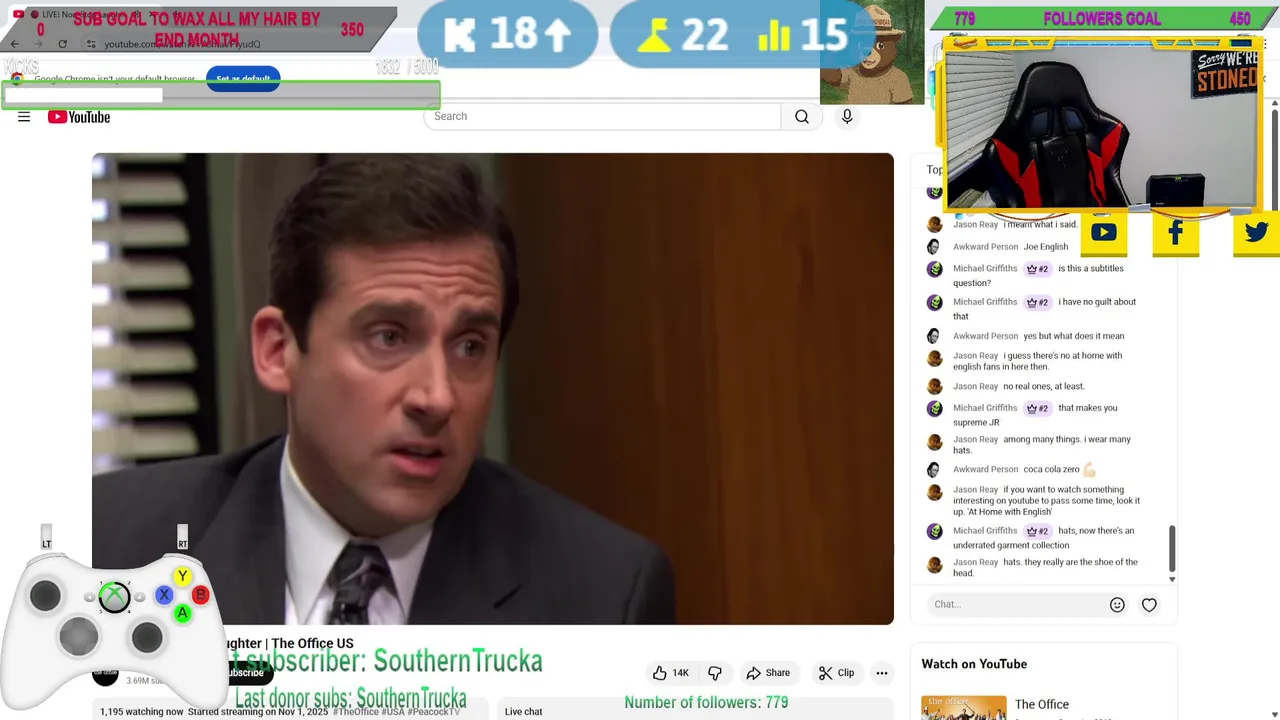
Task: Reload the page with the browser refresh icon
Action: (x=62, y=44)
